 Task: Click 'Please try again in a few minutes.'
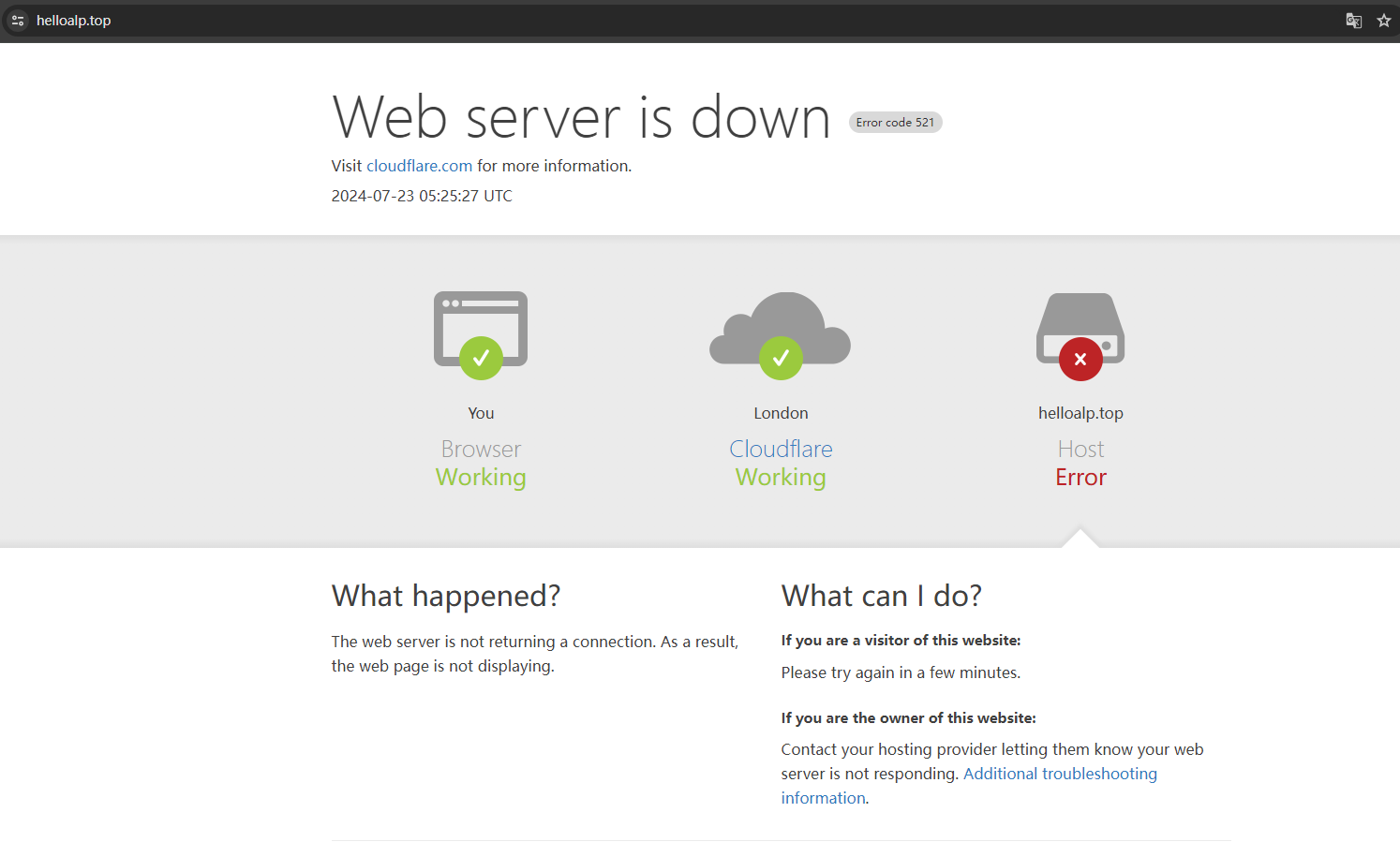pyautogui.click(x=901, y=672)
